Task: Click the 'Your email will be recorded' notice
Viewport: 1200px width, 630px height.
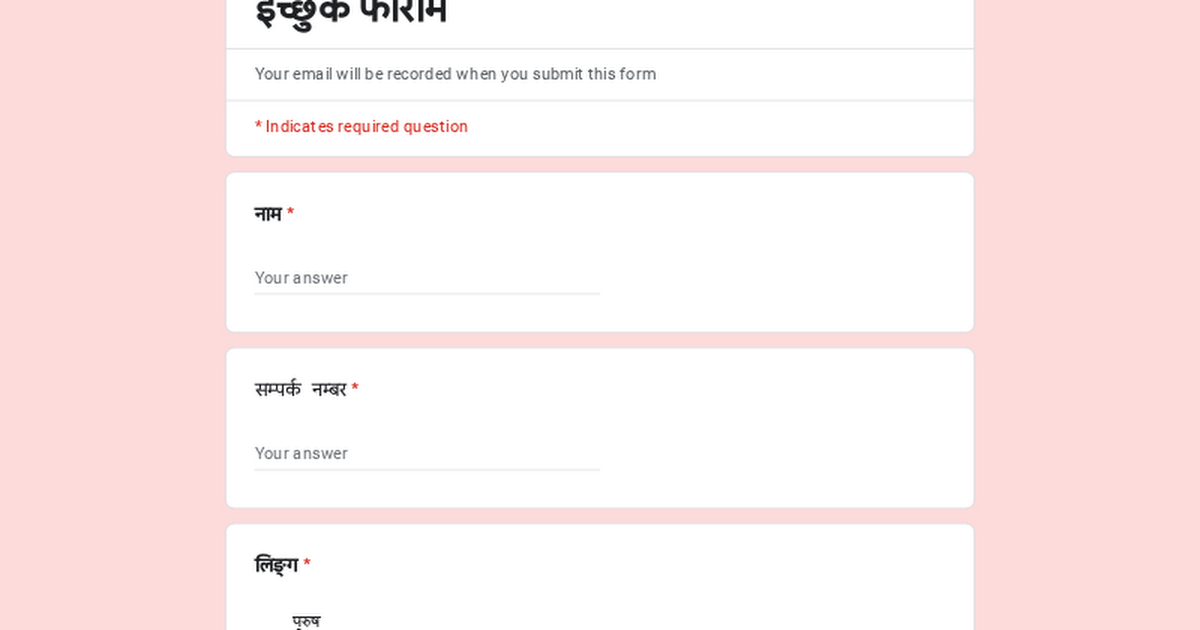Action: [455, 74]
